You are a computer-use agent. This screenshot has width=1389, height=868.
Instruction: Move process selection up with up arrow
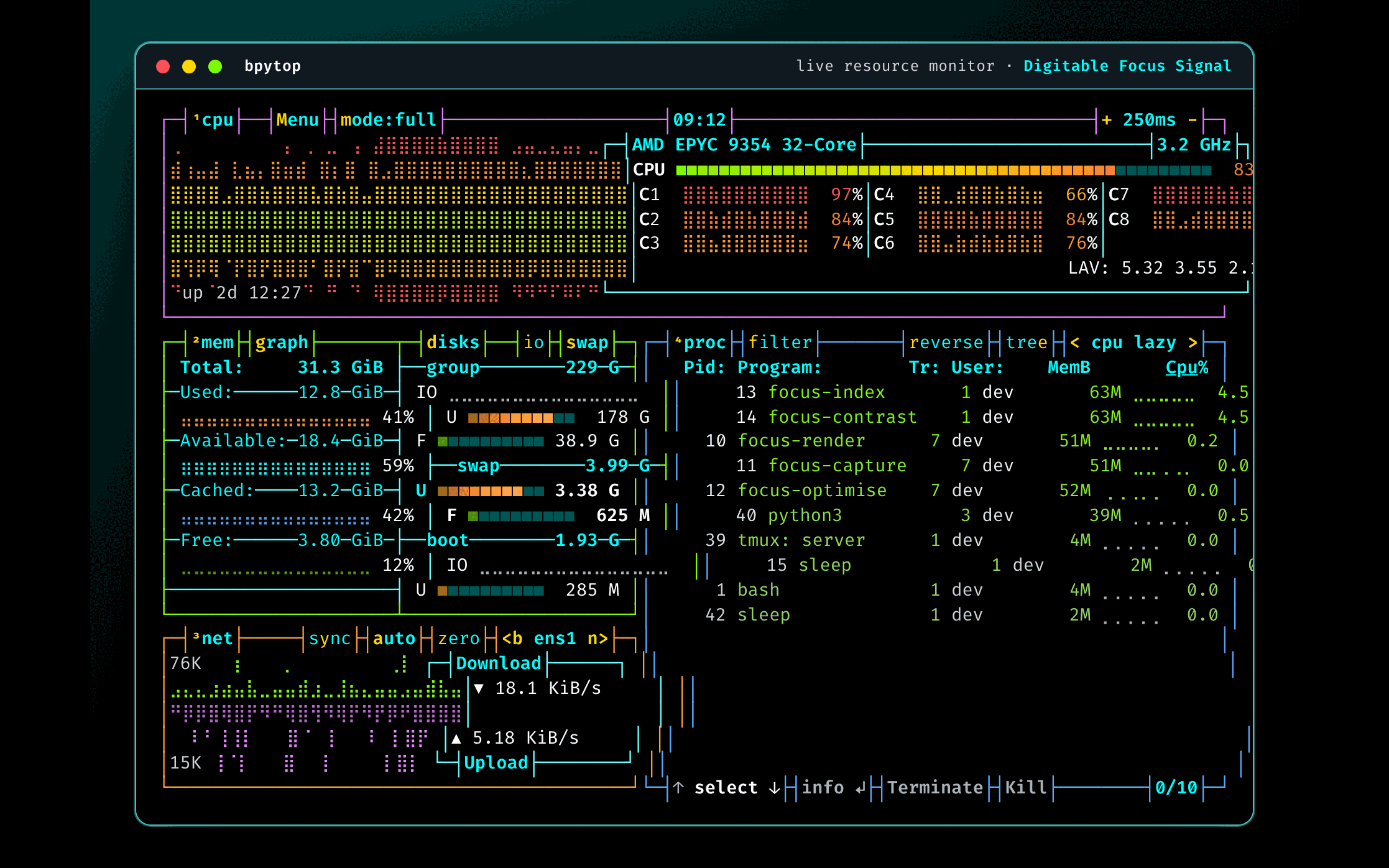pos(678,787)
